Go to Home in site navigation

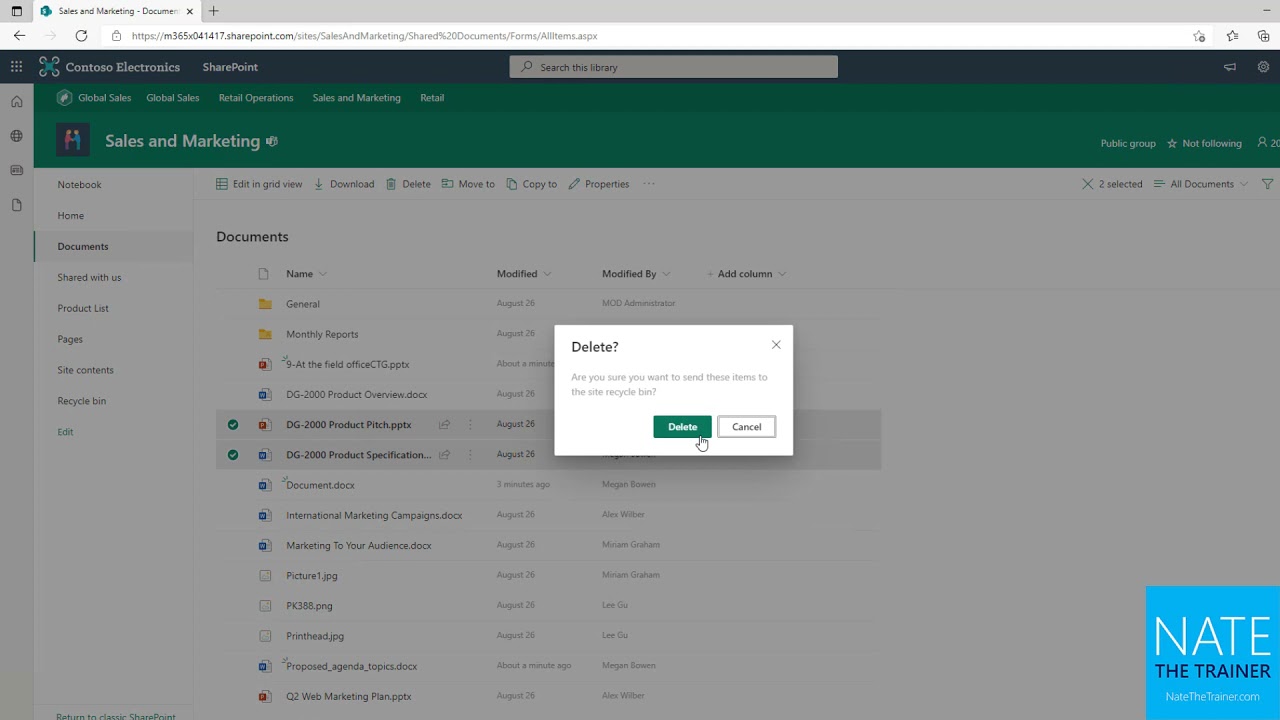click(x=70, y=216)
